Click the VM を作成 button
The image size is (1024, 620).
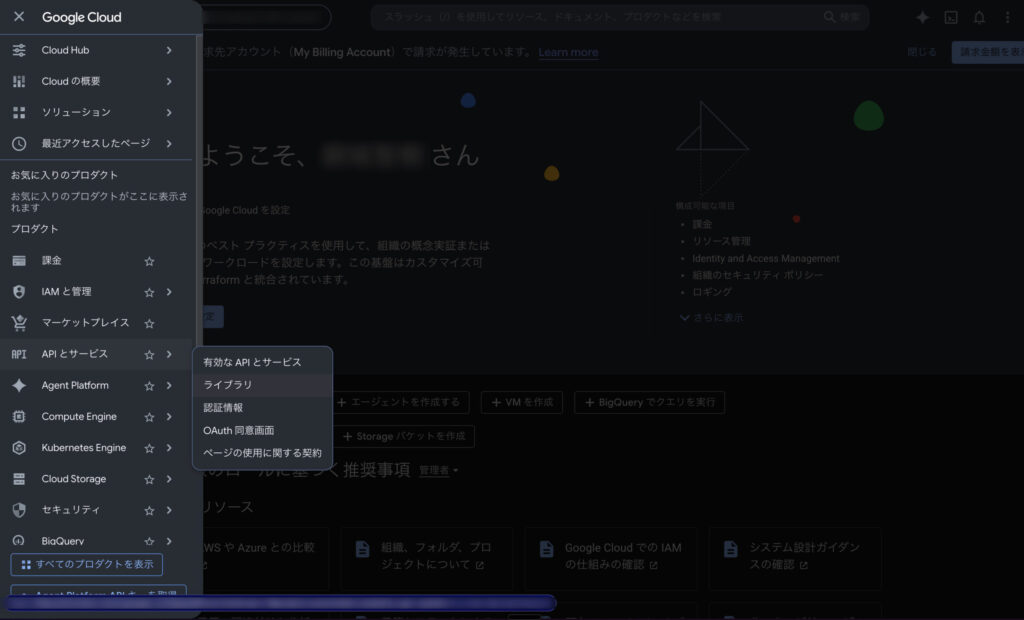coord(522,402)
